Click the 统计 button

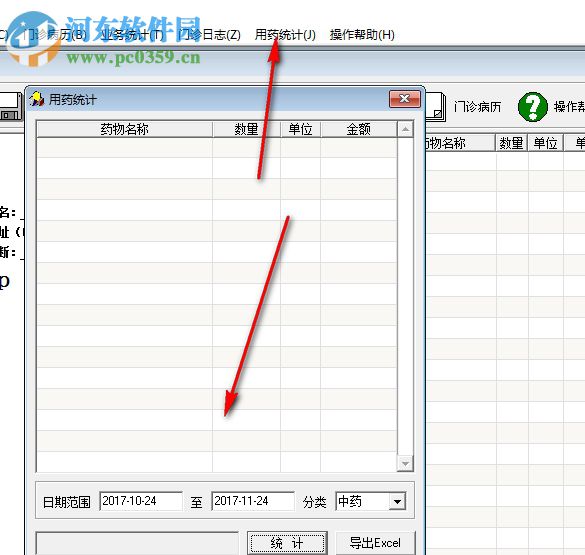click(287, 543)
